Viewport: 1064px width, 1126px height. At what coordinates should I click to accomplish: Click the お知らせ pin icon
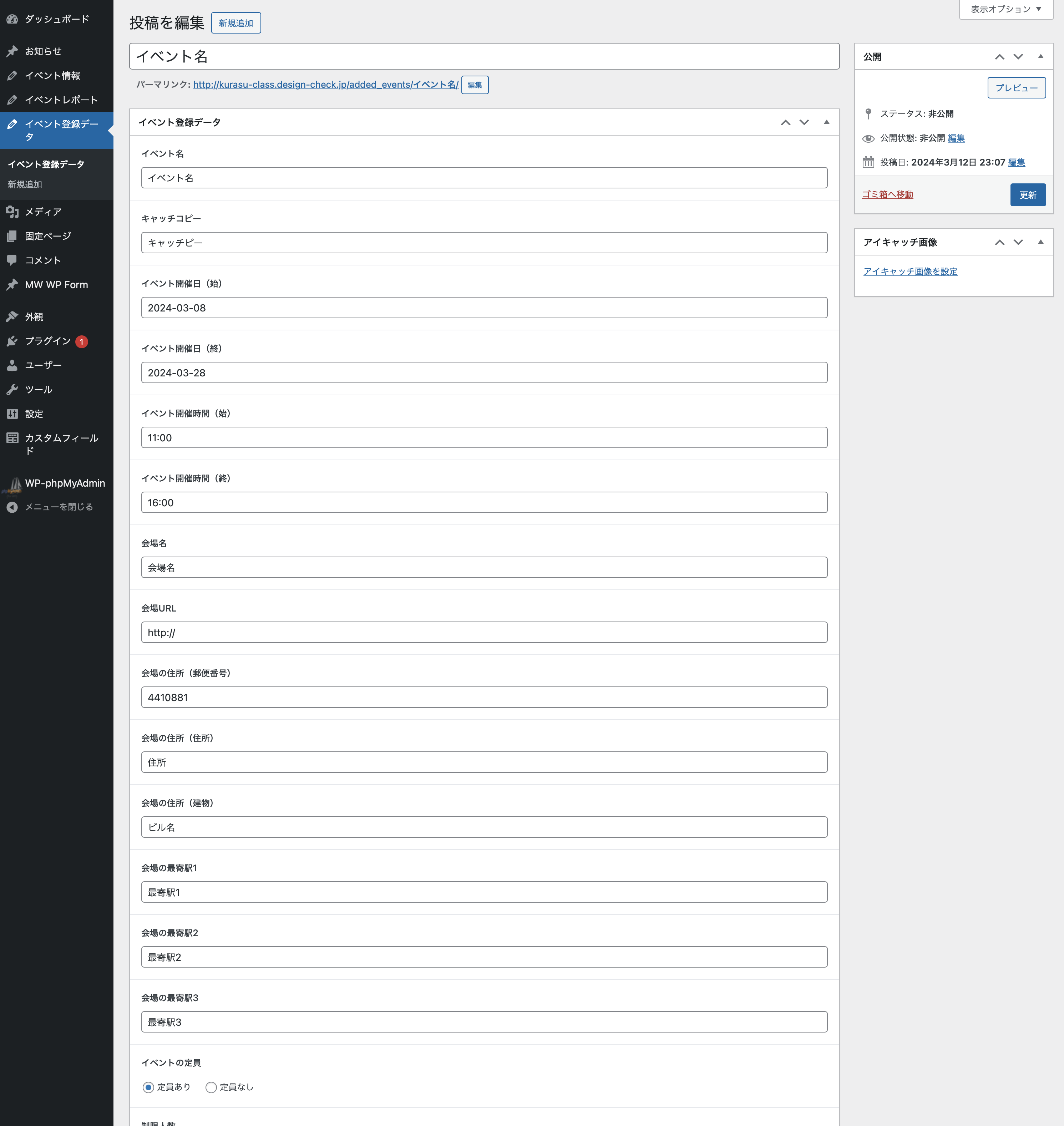coord(12,51)
